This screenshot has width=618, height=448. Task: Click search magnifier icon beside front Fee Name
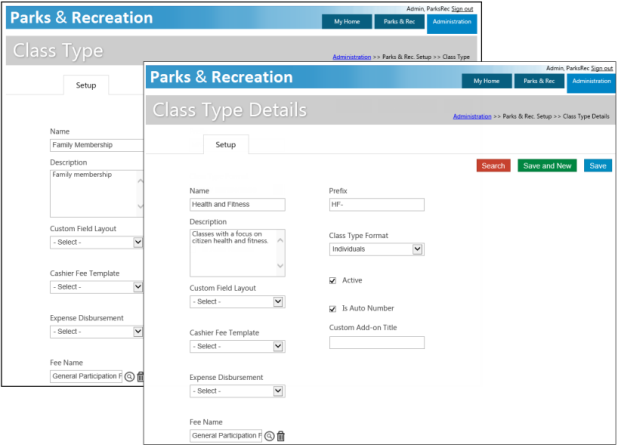coord(270,436)
